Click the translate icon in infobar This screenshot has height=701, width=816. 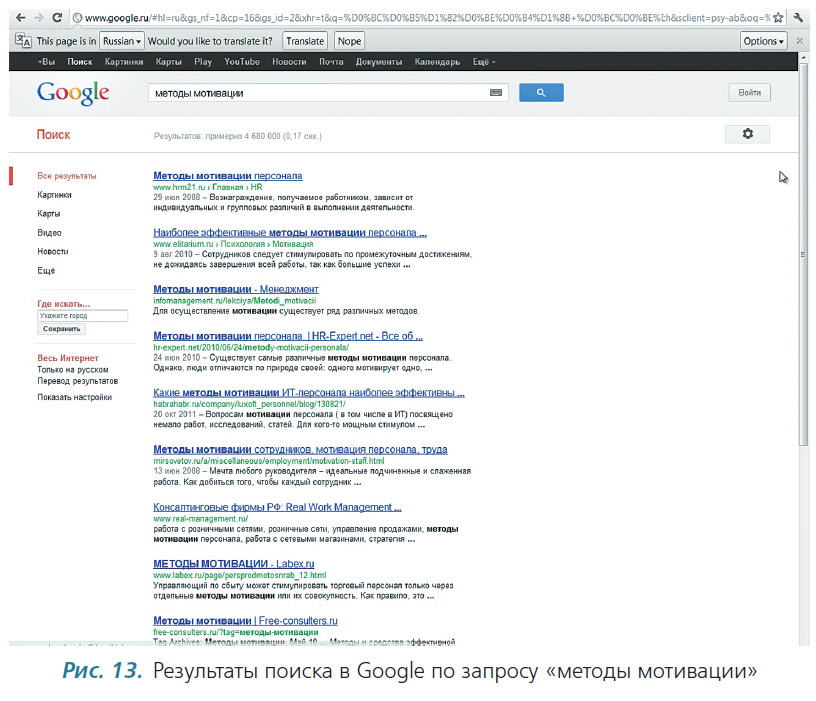point(23,41)
